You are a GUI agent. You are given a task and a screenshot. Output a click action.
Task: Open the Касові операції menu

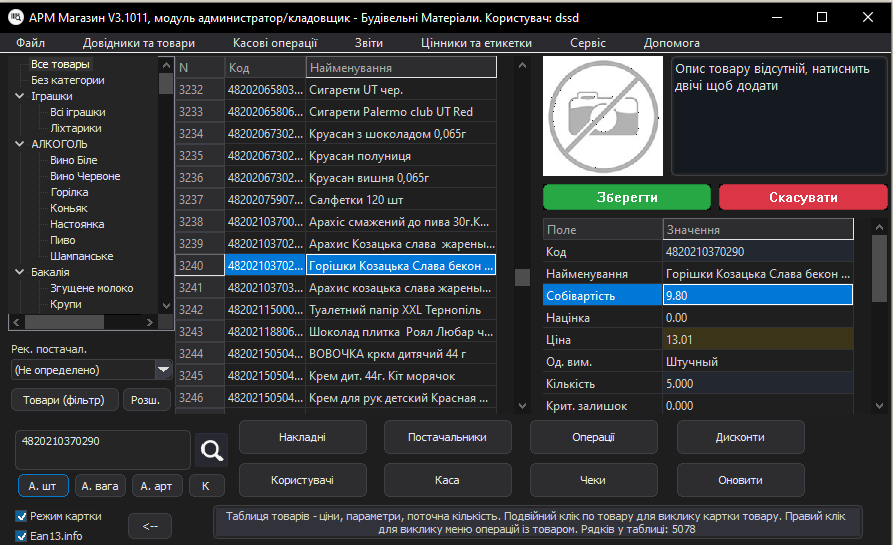(275, 43)
